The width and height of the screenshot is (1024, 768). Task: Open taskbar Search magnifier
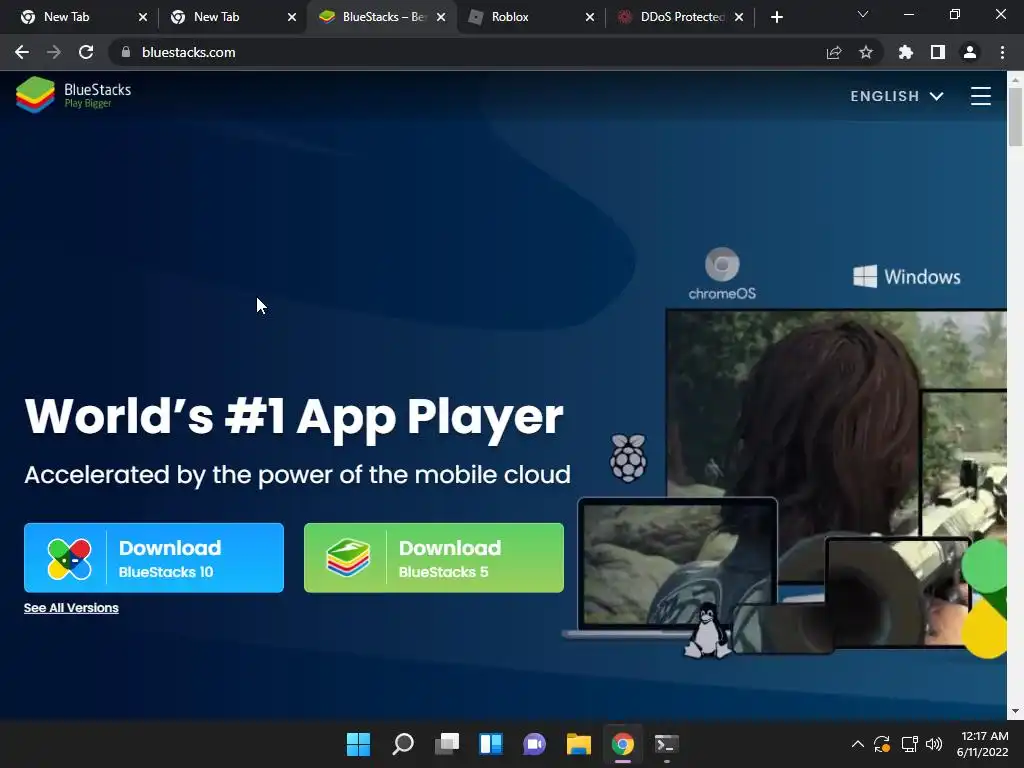[x=402, y=744]
